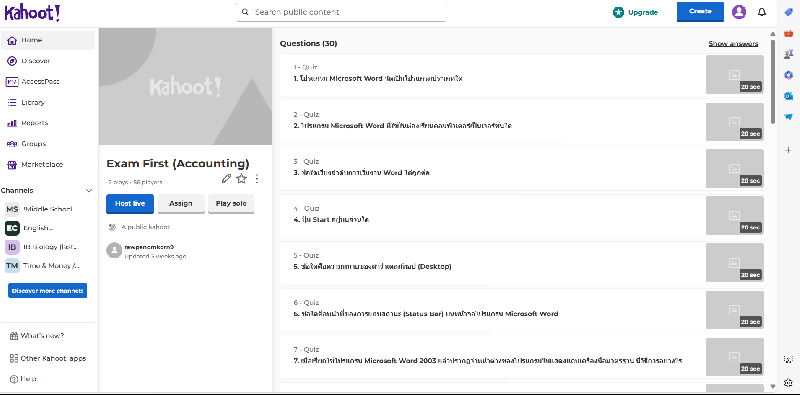
Task: Click the Assign button
Action: [x=181, y=204]
